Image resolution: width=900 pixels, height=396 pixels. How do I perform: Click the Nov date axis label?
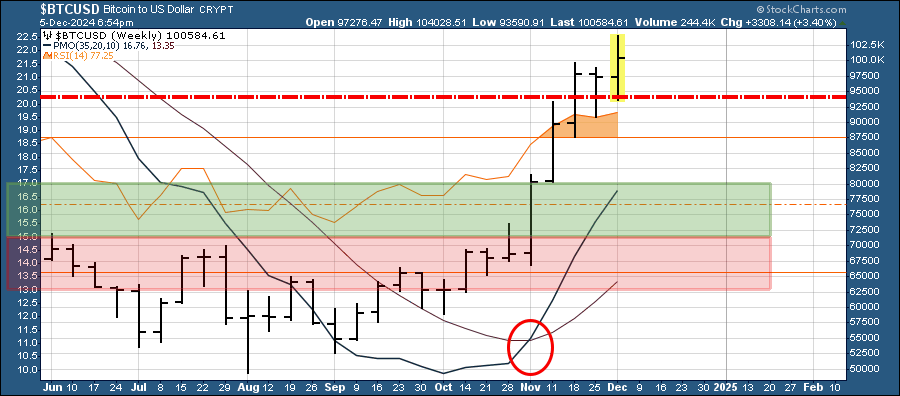click(x=530, y=386)
